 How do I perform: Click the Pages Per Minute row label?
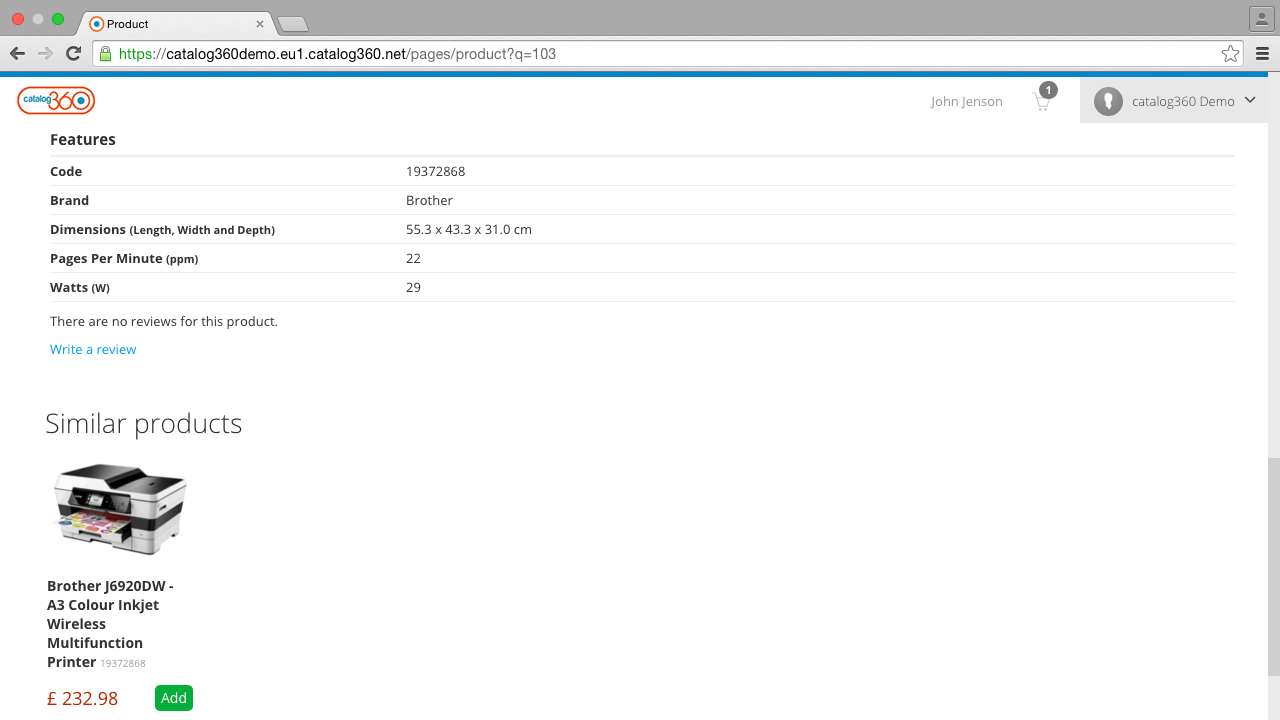click(124, 258)
